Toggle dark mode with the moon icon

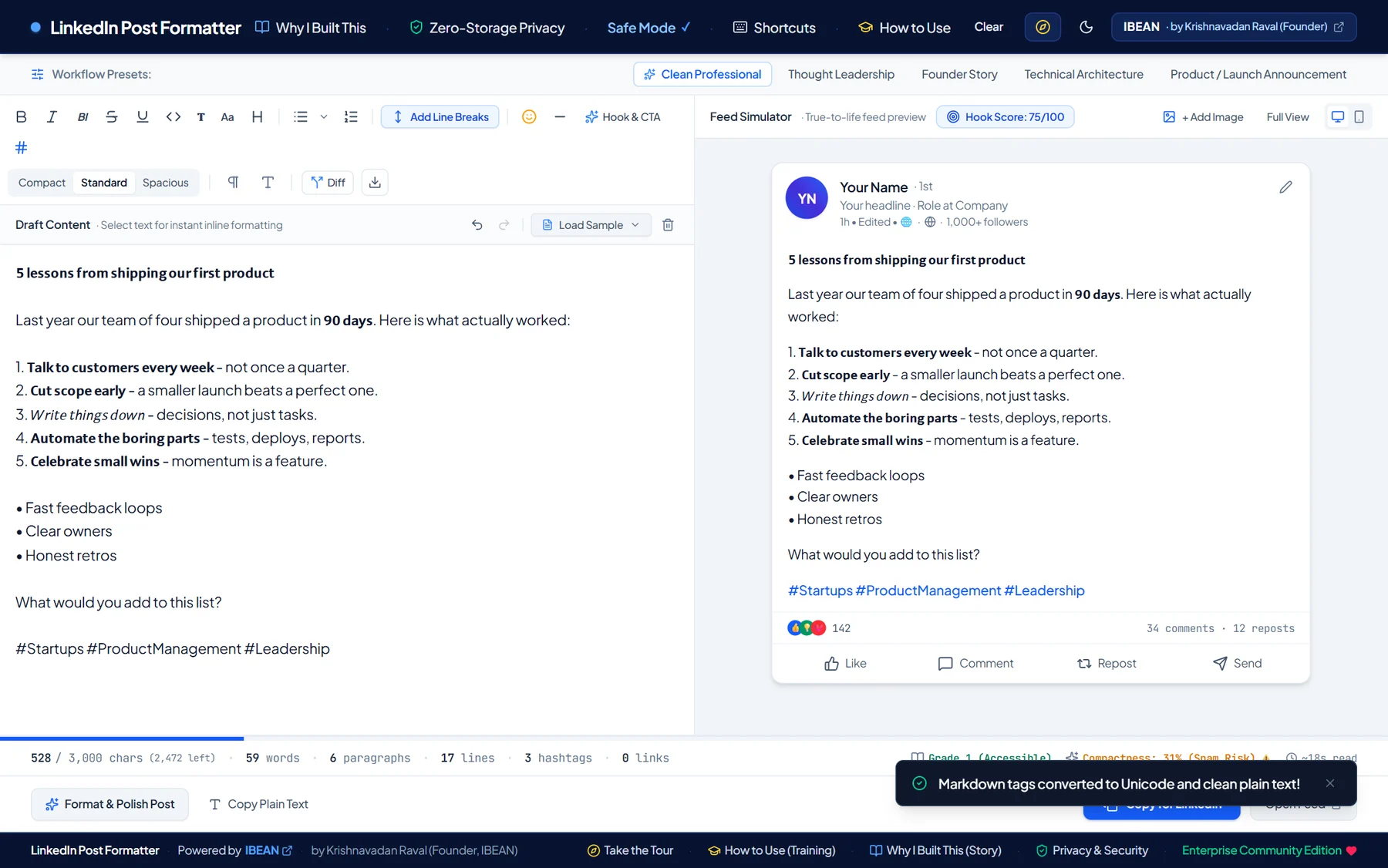[x=1086, y=27]
